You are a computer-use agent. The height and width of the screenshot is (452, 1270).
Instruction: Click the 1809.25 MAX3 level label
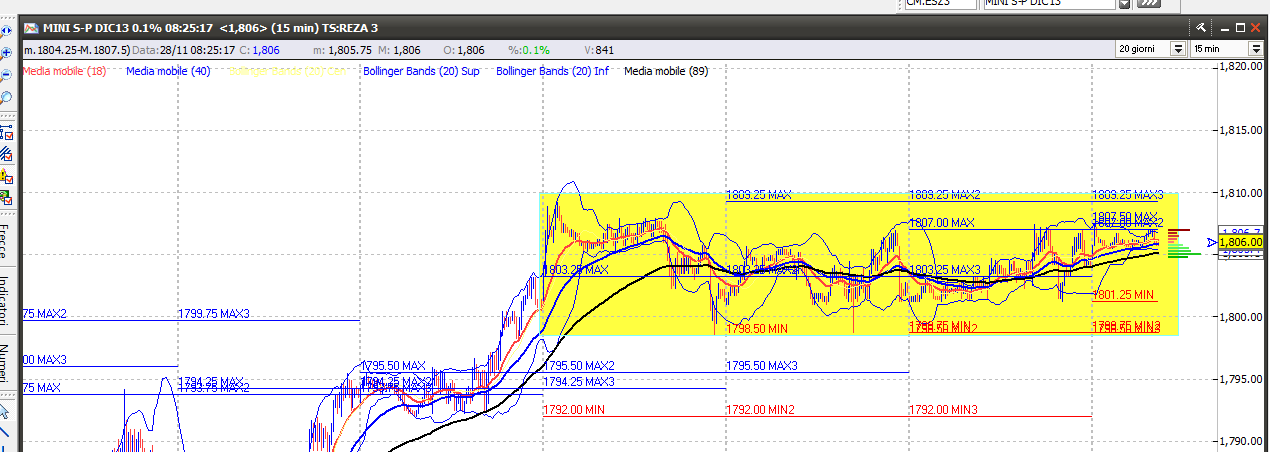1128,195
